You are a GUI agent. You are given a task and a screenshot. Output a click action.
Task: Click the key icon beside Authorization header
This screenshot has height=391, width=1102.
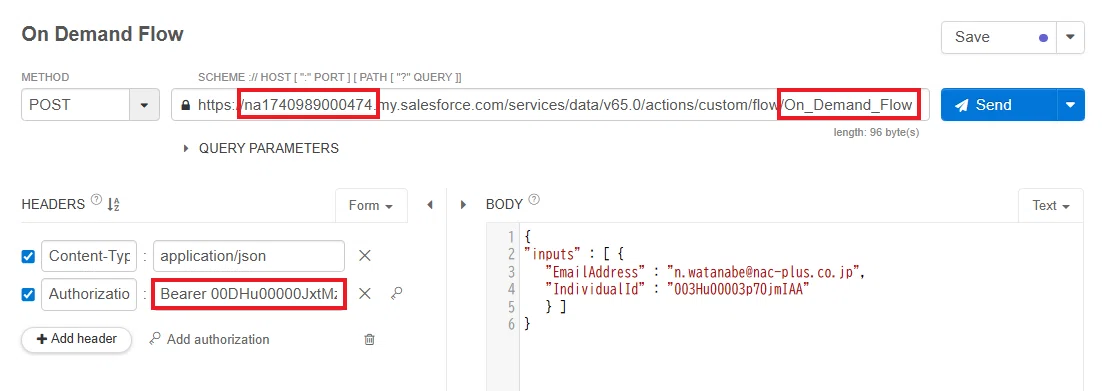396,293
